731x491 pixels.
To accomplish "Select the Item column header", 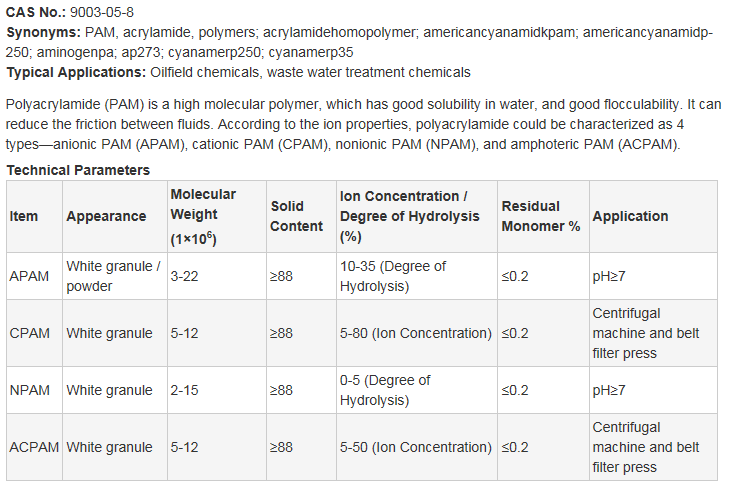I will [34, 216].
